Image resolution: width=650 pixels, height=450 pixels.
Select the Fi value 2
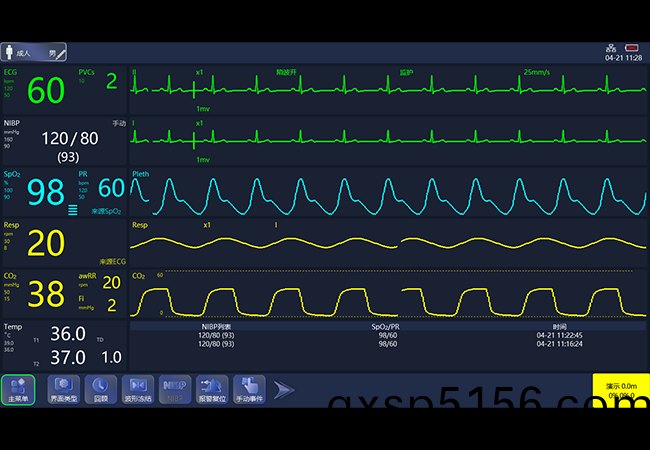112,305
